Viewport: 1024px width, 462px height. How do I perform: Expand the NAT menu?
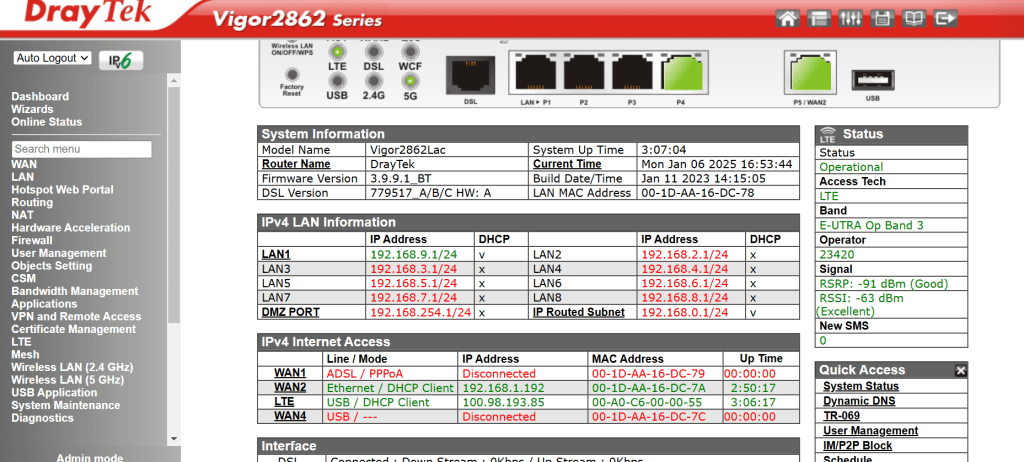click(x=22, y=215)
